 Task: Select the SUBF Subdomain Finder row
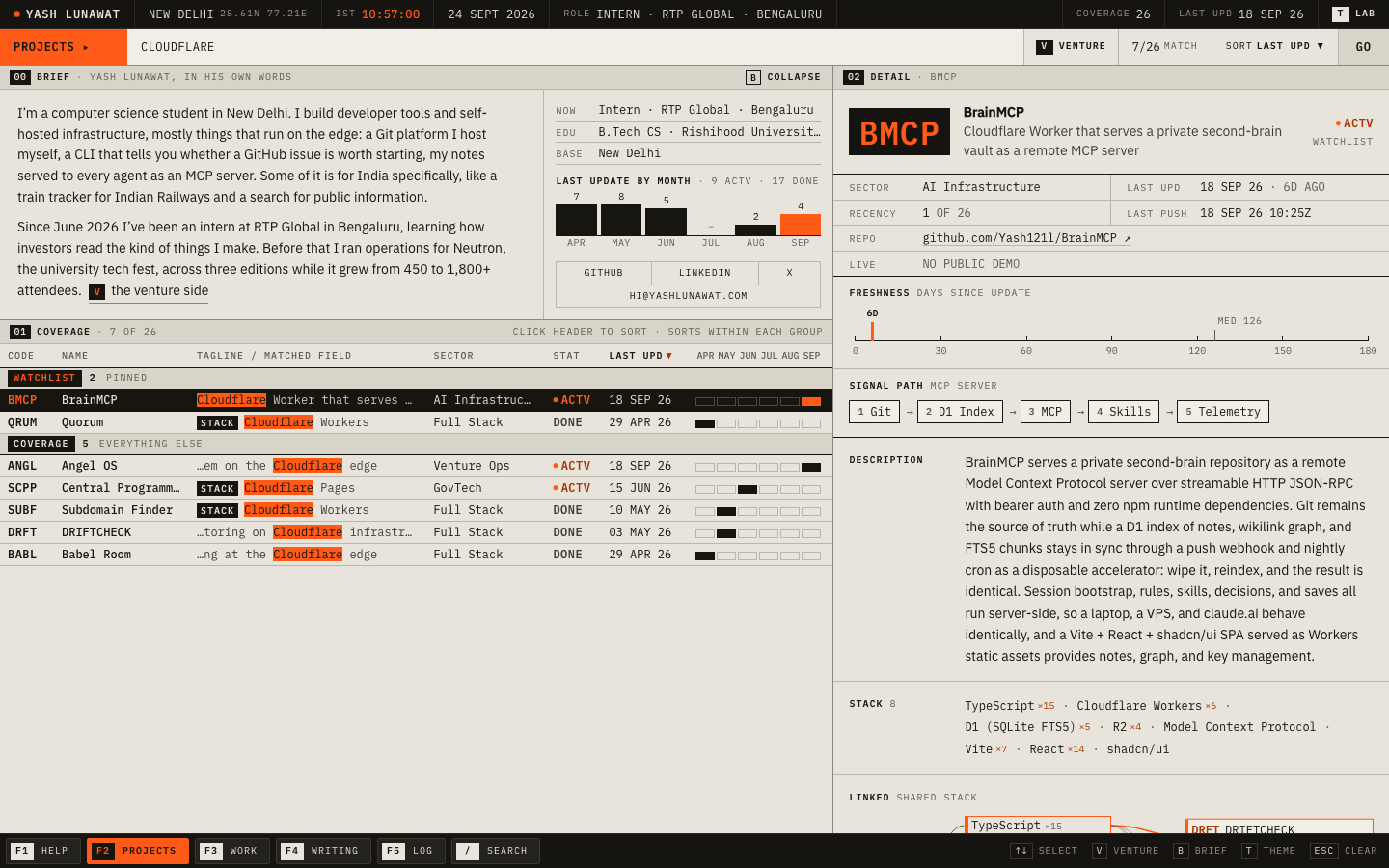click(416, 510)
